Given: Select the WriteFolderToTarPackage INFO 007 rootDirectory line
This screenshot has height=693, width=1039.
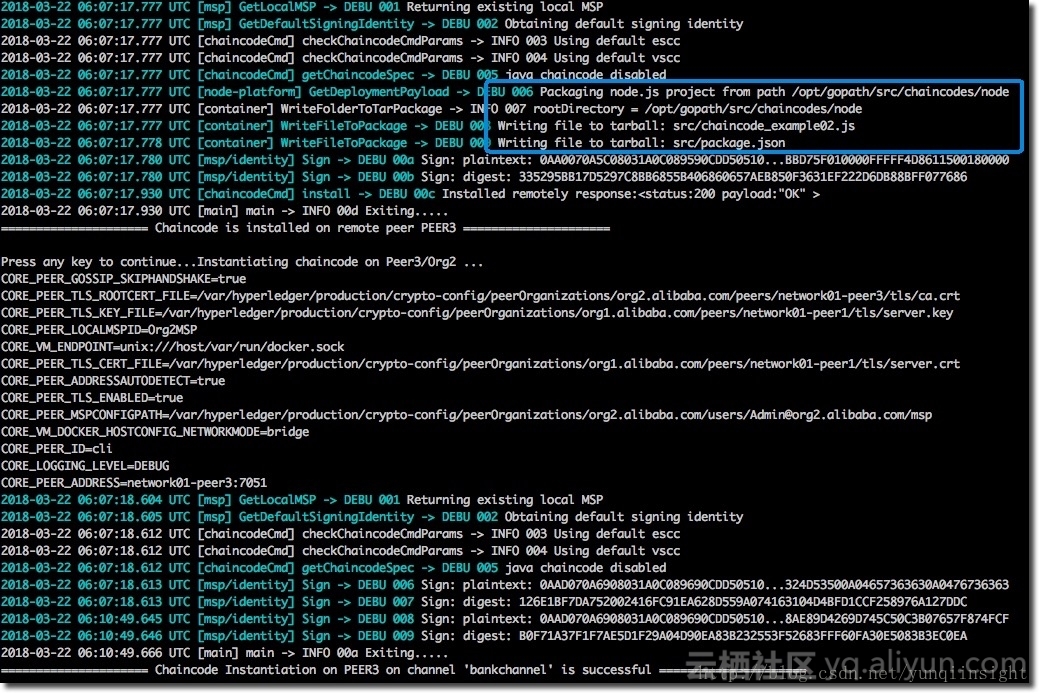Looking at the screenshot, I should 431,109.
